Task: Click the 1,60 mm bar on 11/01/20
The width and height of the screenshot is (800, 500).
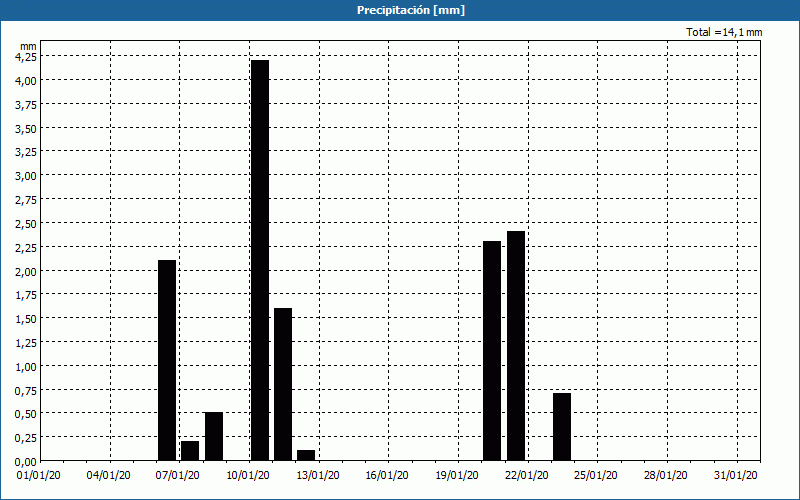Action: pos(283,384)
